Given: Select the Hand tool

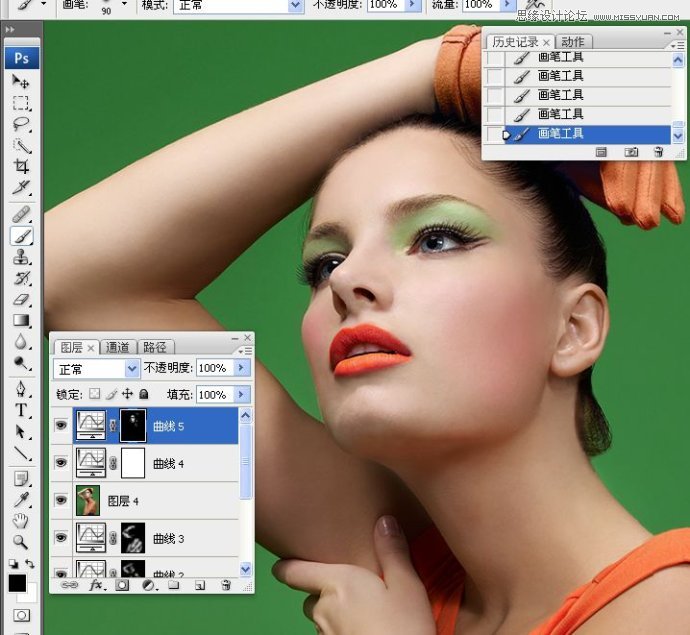Looking at the screenshot, I should 20,521.
